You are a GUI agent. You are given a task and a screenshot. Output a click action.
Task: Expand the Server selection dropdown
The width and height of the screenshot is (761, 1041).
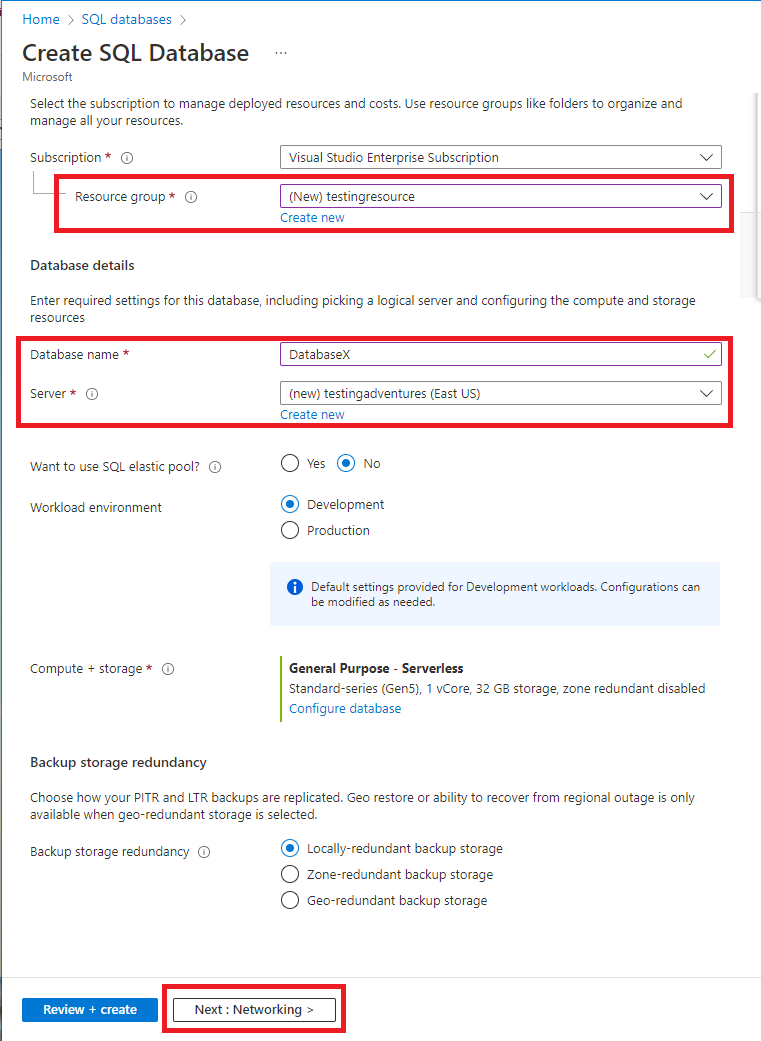[500, 393]
